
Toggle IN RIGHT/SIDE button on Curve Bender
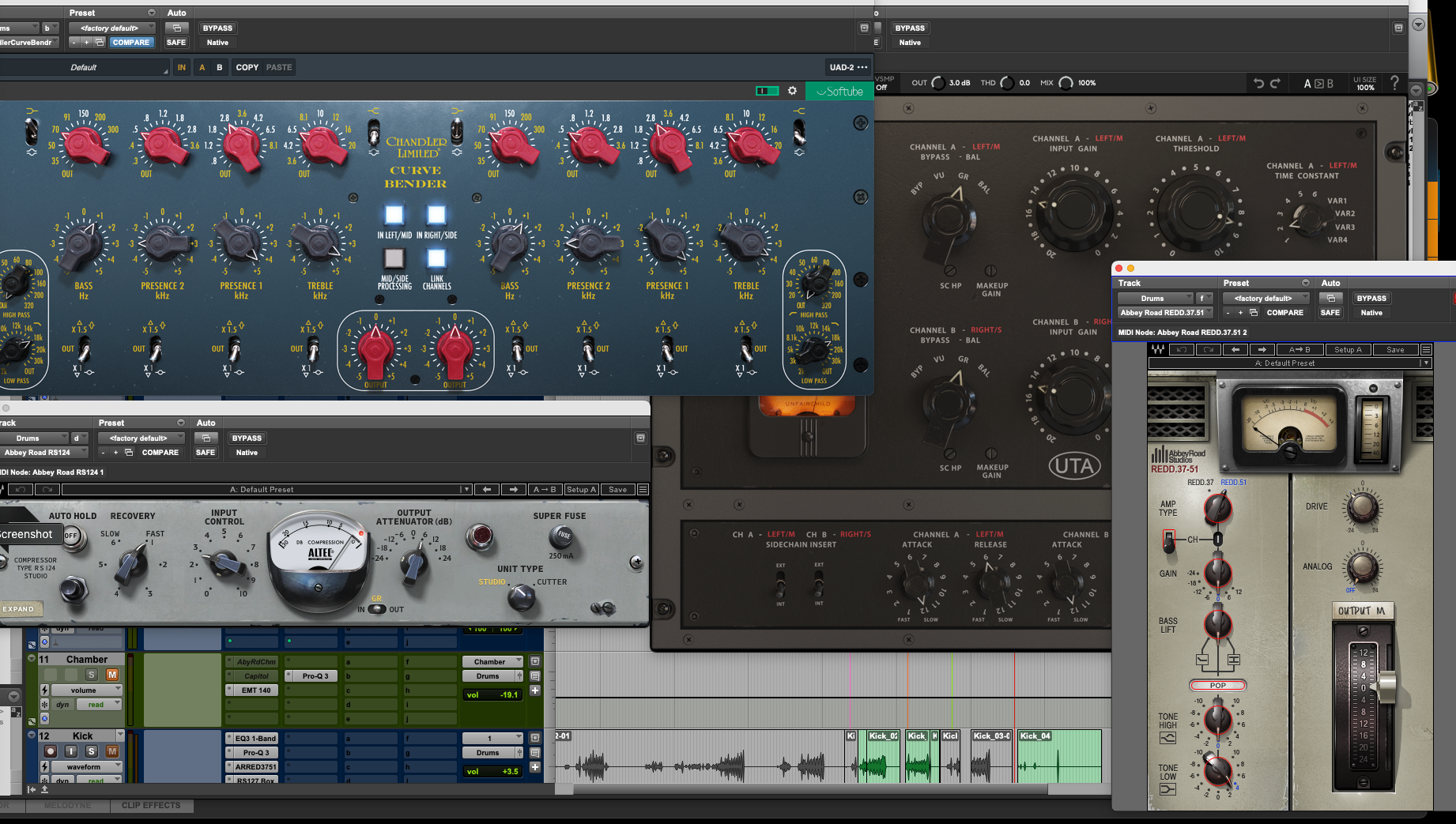(436, 215)
